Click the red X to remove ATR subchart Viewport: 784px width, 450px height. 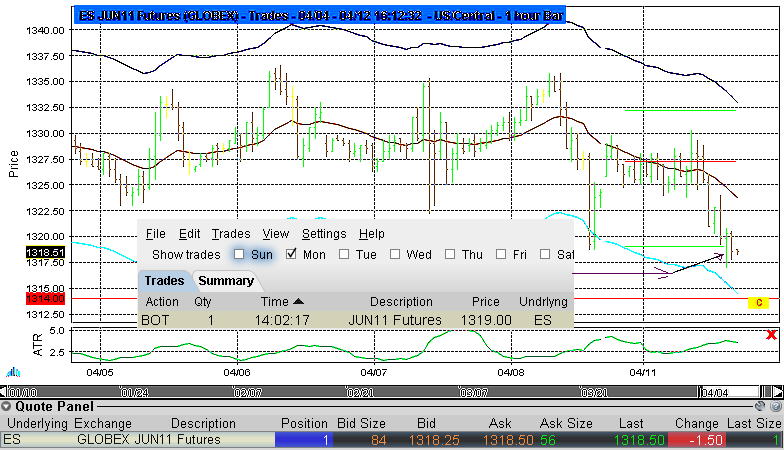pyautogui.click(x=772, y=334)
